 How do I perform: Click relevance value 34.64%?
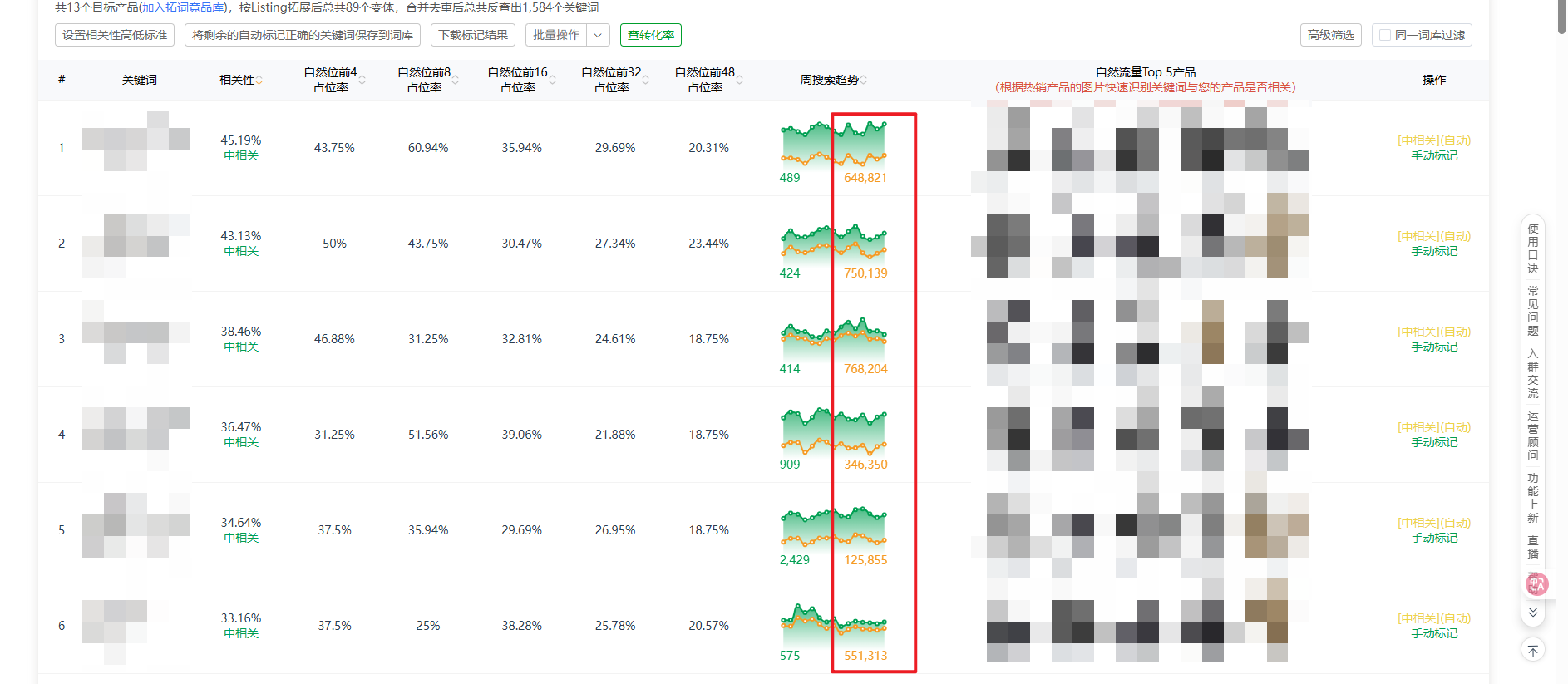point(241,523)
